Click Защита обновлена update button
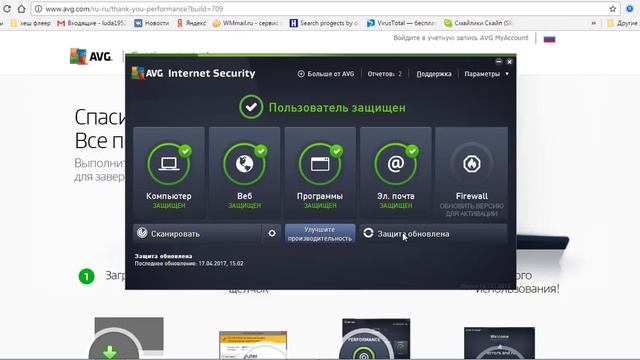Viewport: 640px width, 360px height. (x=433, y=233)
